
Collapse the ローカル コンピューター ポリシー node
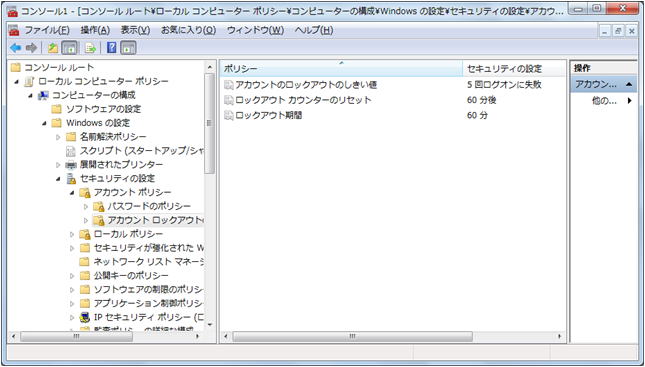click(x=17, y=82)
